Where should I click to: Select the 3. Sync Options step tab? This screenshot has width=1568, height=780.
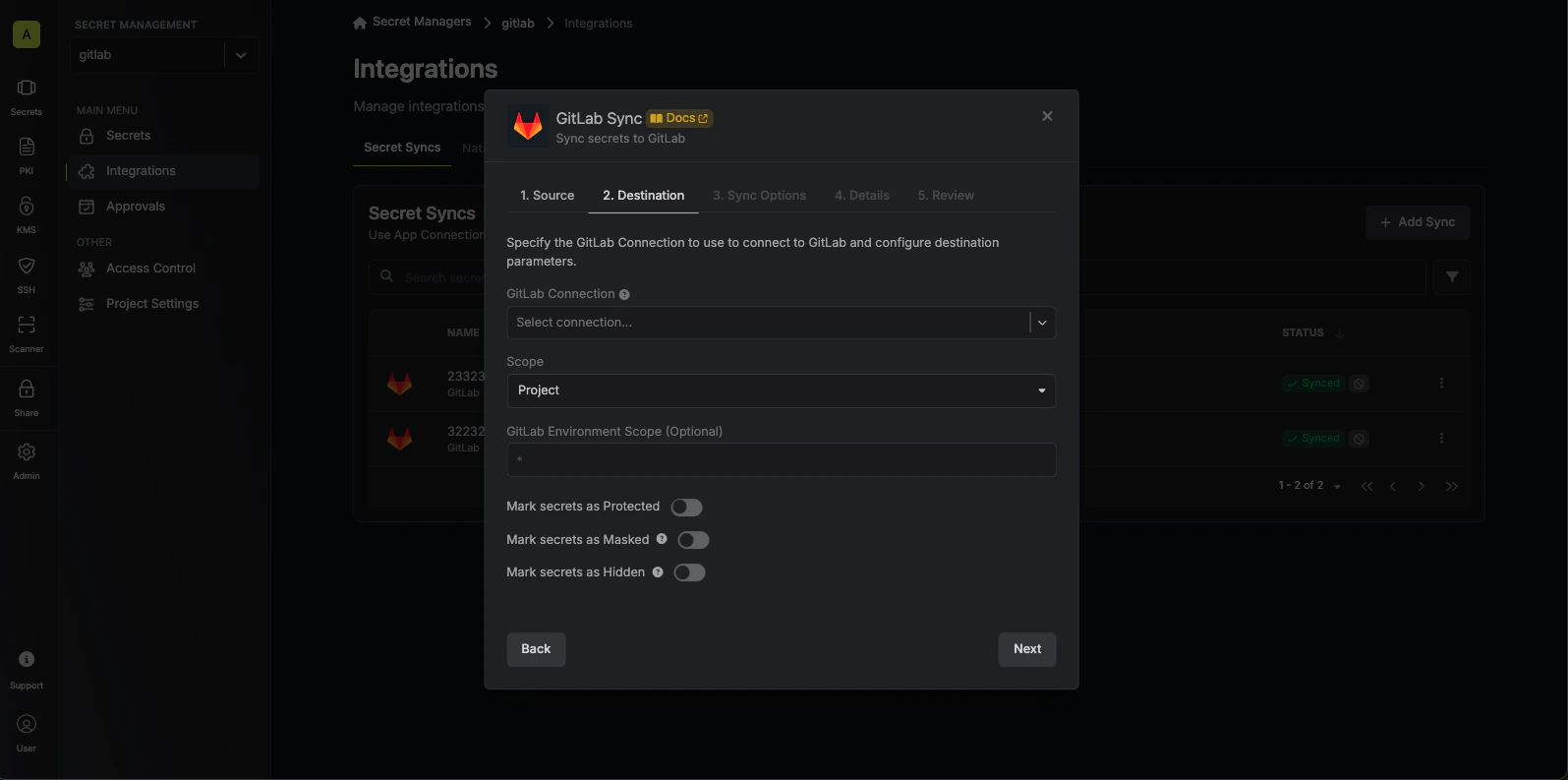[x=760, y=196]
